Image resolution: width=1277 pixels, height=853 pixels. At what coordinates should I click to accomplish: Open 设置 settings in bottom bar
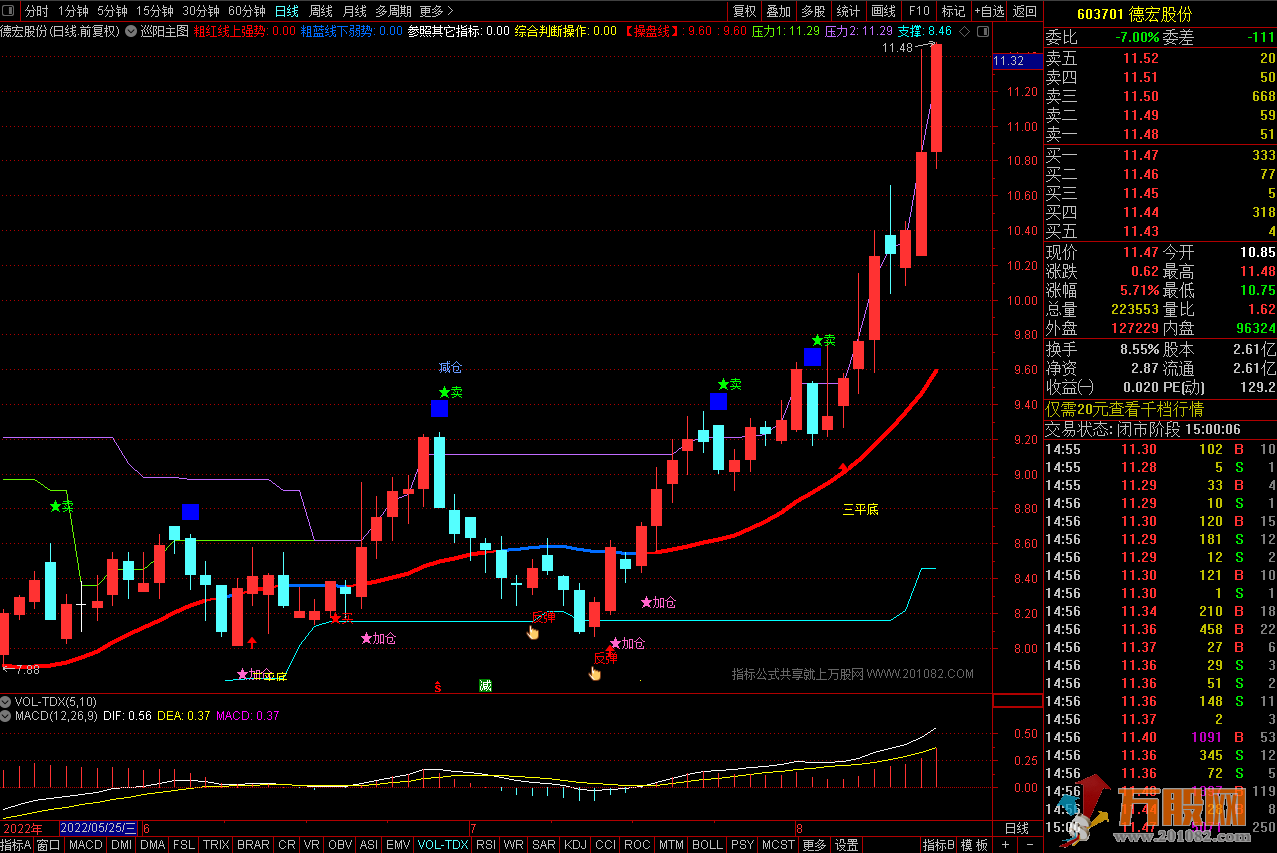(846, 845)
